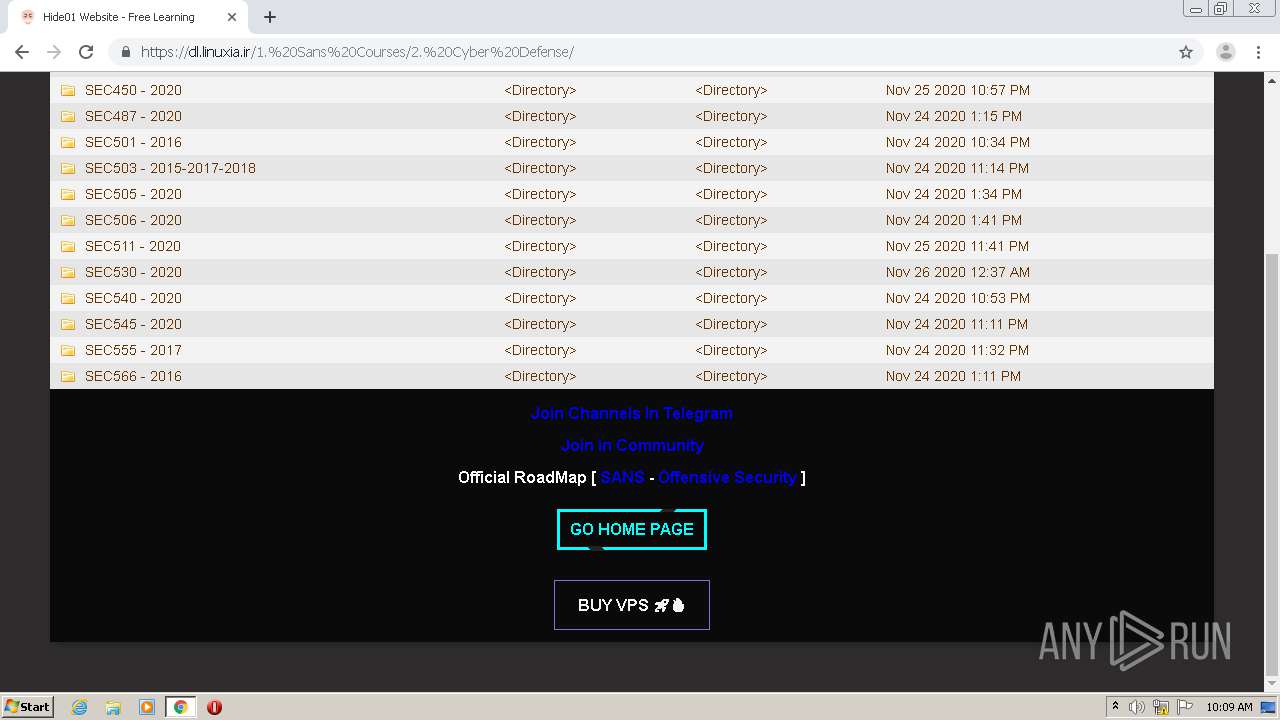Open the Offensive Security roadmap link
The image size is (1280, 720).
click(727, 477)
